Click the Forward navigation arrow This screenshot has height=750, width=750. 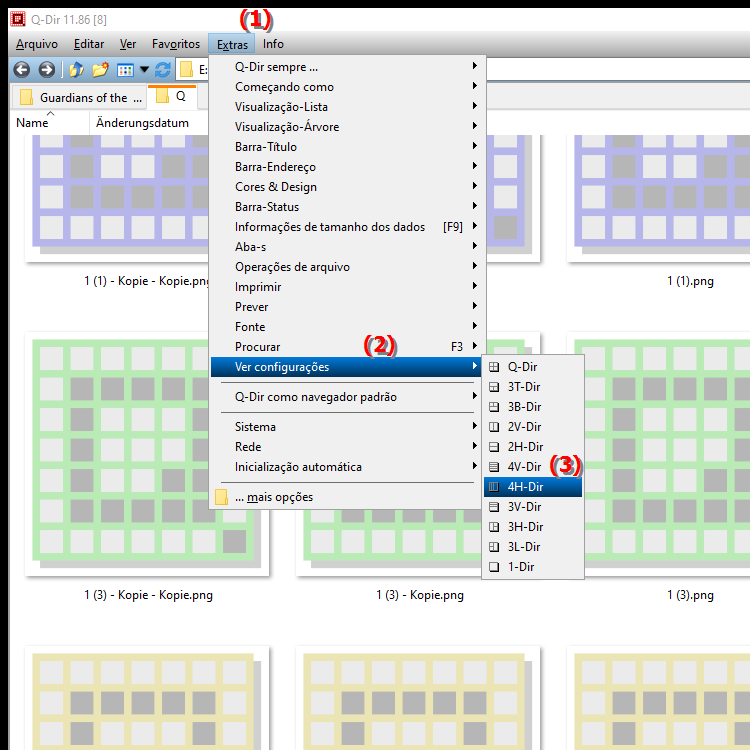coord(46,70)
